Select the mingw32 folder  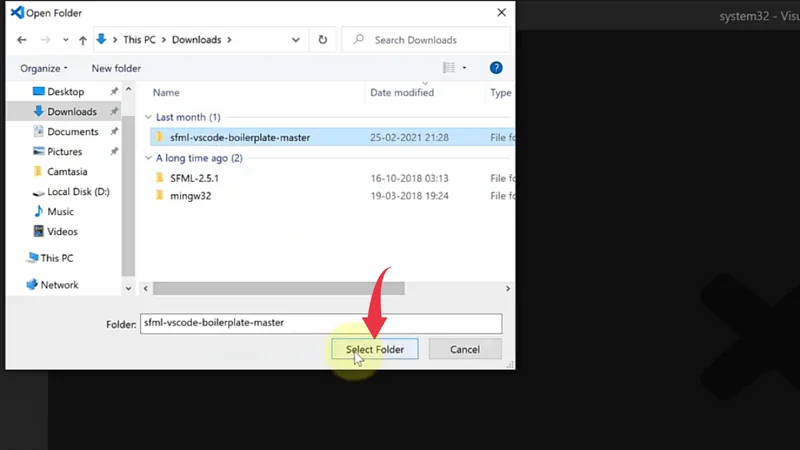(x=190, y=196)
